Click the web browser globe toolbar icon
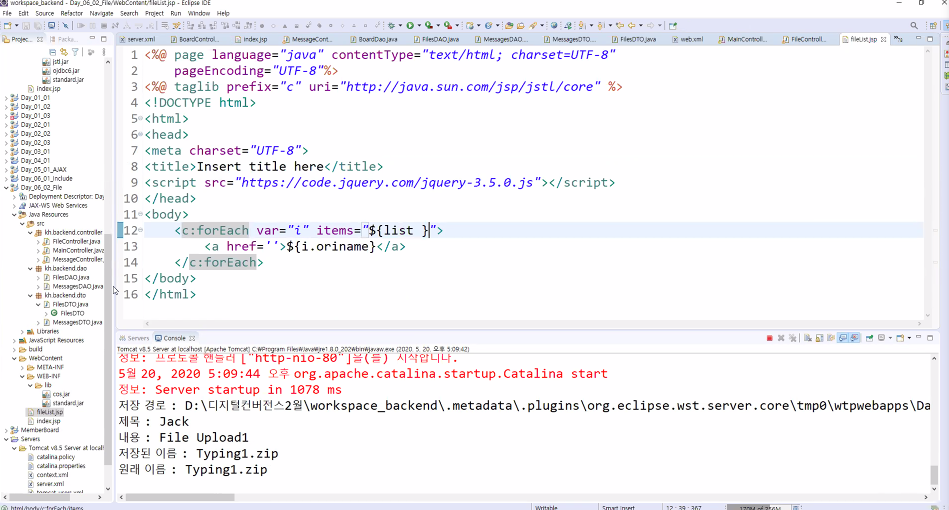The width and height of the screenshot is (949, 510). click(554, 25)
